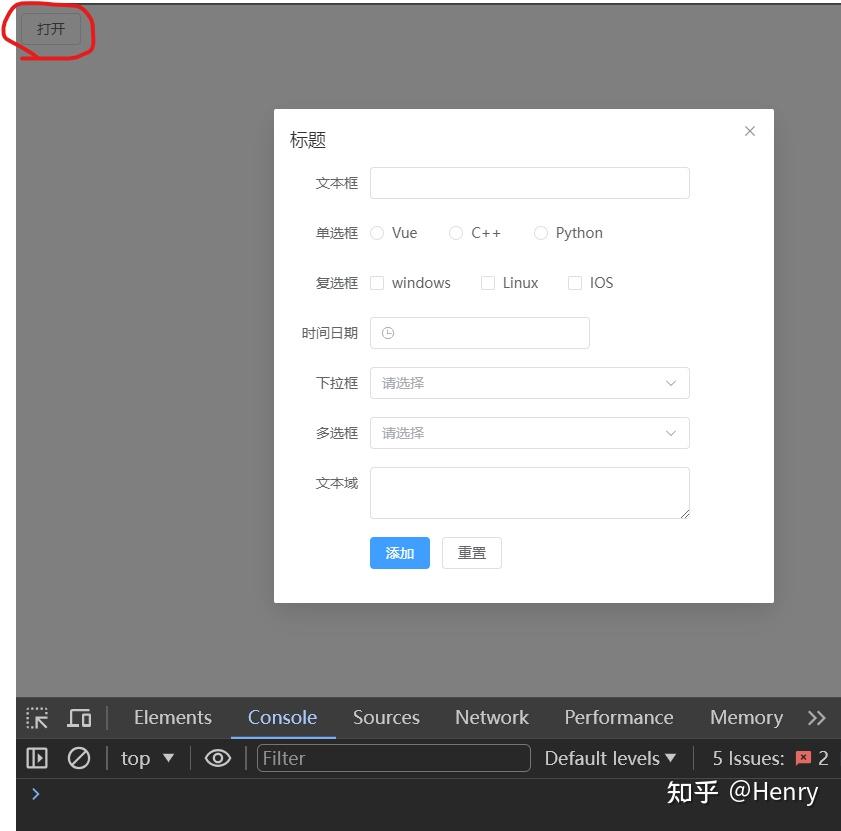Create a live expression with the eye icon

point(217,758)
